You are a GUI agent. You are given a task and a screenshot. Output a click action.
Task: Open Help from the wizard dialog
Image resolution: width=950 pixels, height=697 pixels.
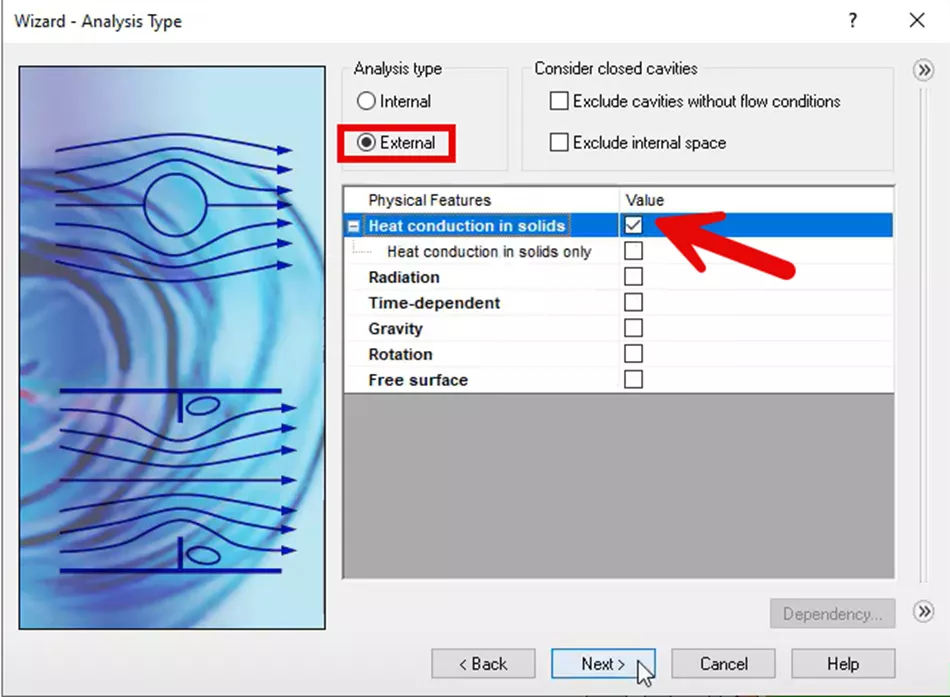coord(842,663)
